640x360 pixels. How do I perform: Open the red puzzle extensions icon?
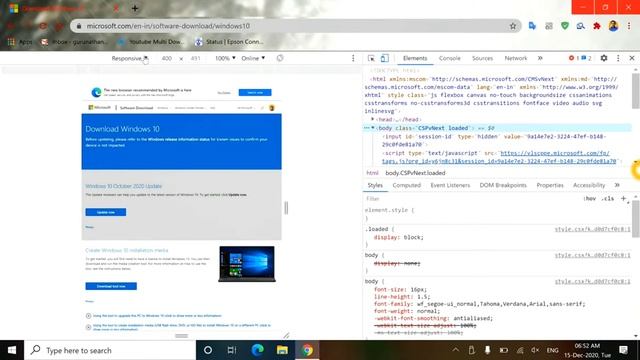(x=597, y=26)
